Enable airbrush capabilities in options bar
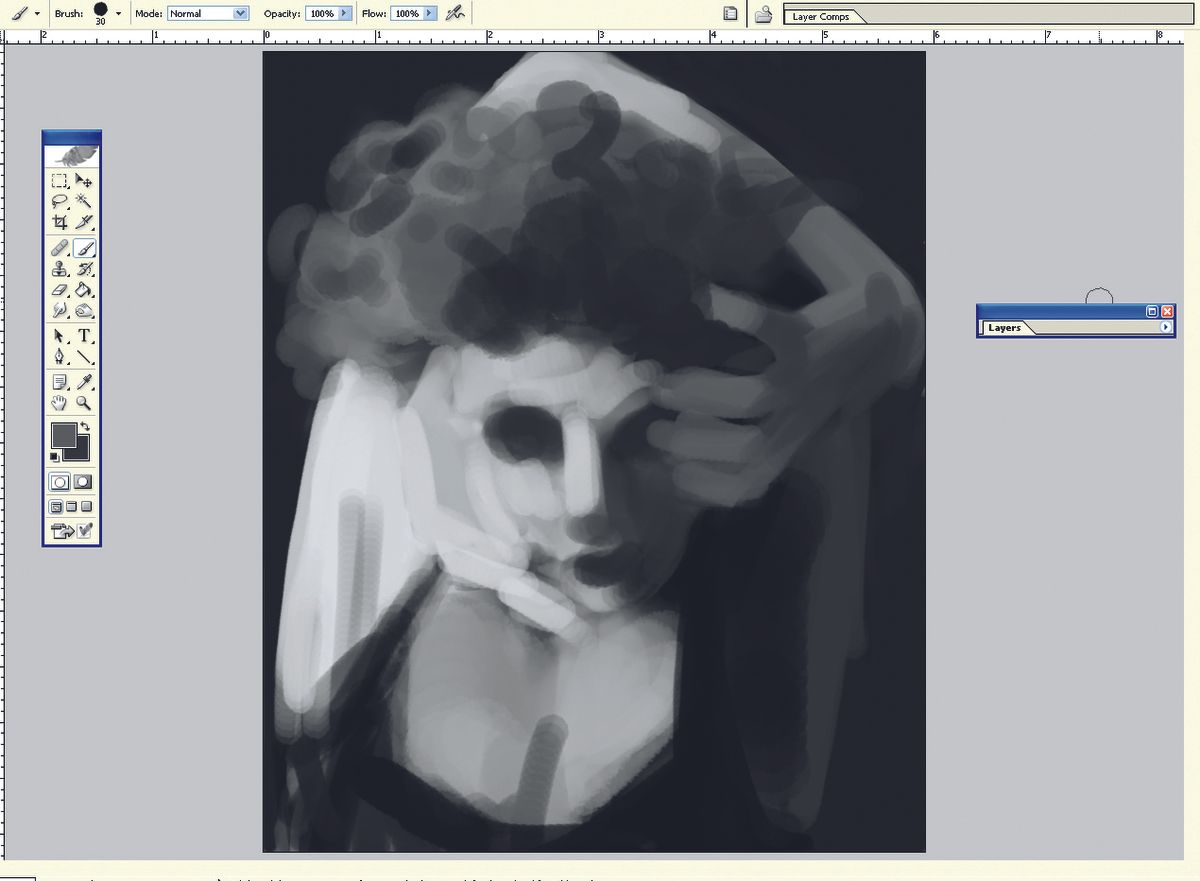The height and width of the screenshot is (881, 1200). (455, 13)
